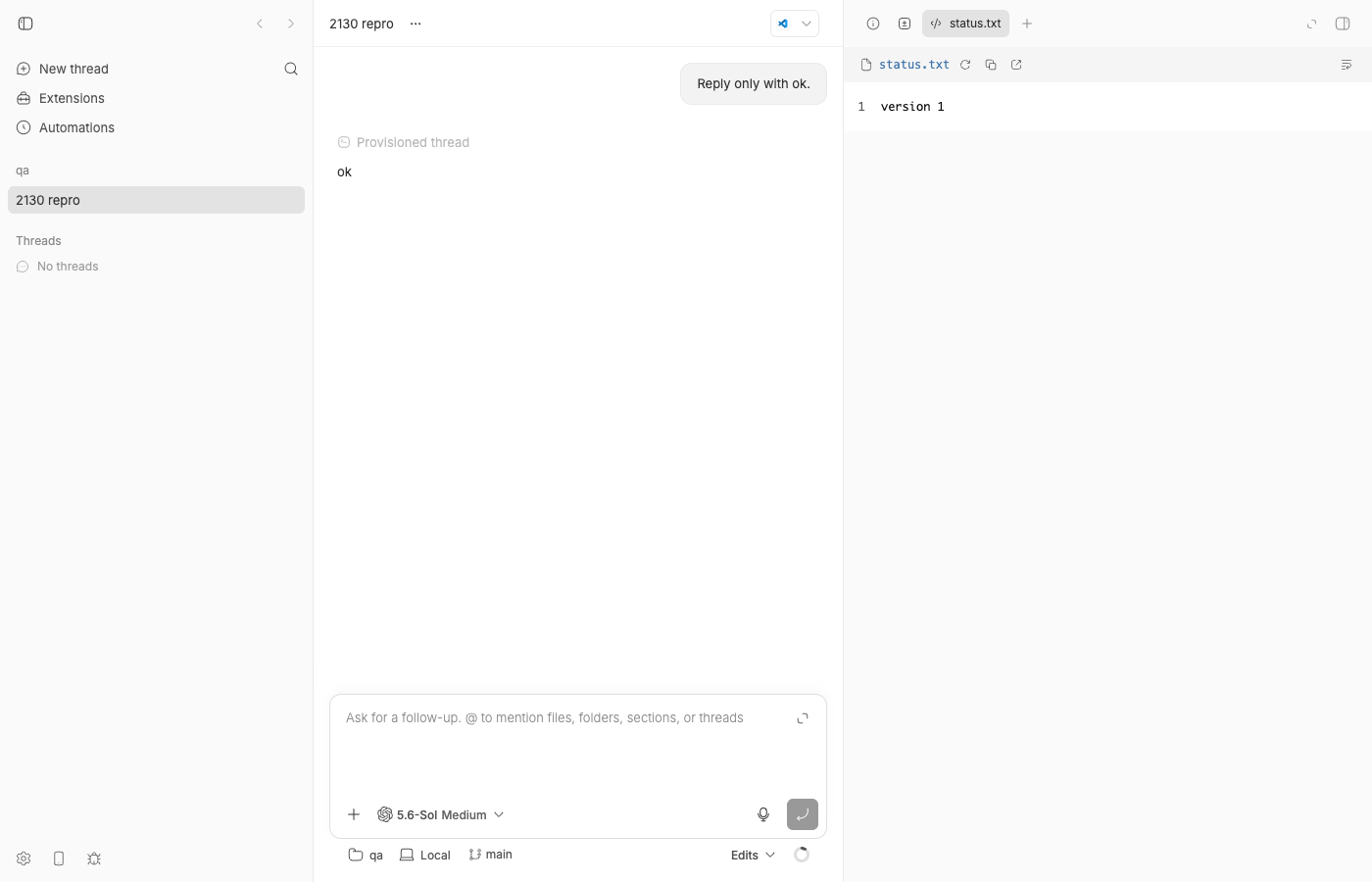Open the info panel icon
This screenshot has height=882, width=1372.
pos(873,24)
